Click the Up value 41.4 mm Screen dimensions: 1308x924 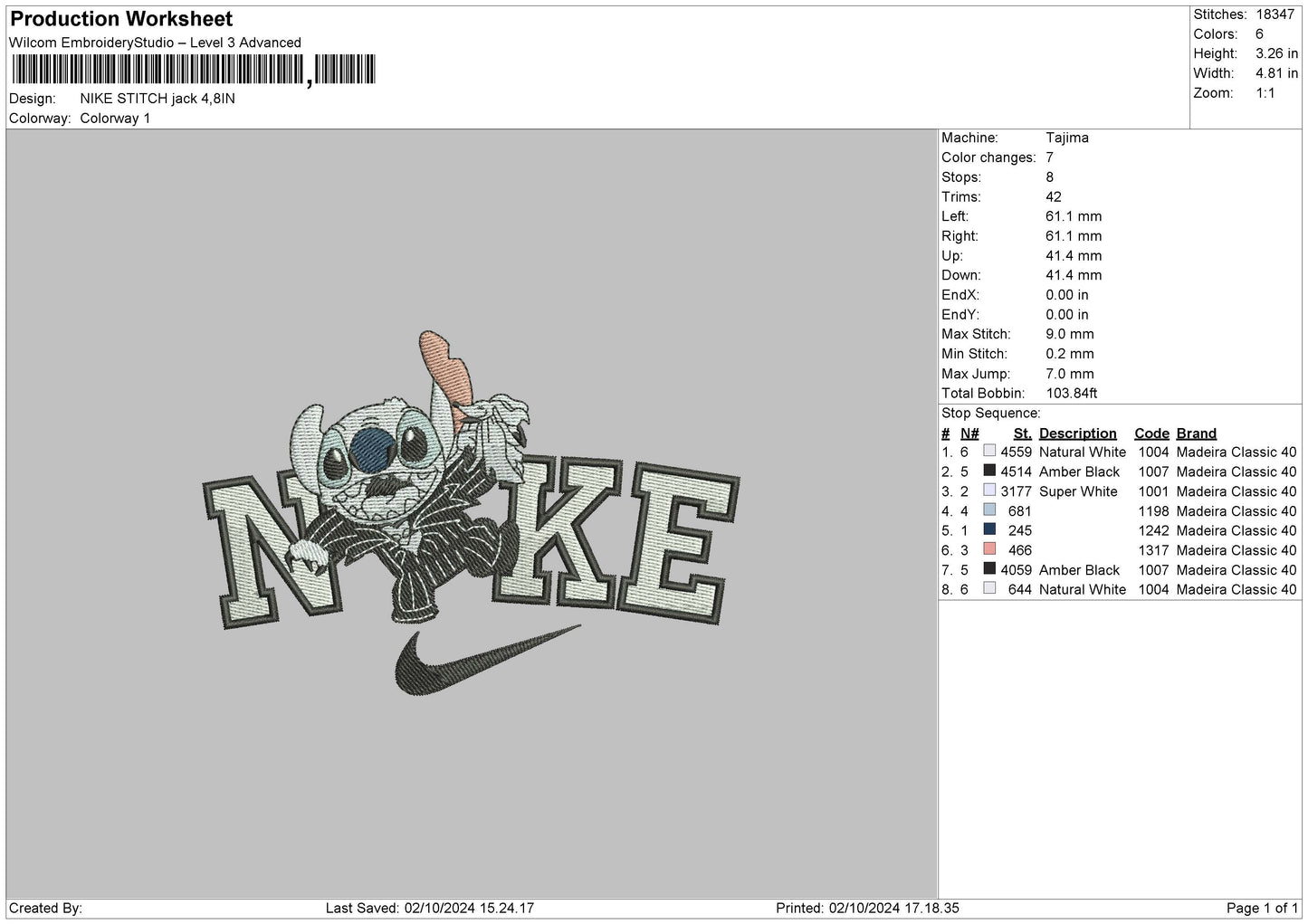point(1074,256)
